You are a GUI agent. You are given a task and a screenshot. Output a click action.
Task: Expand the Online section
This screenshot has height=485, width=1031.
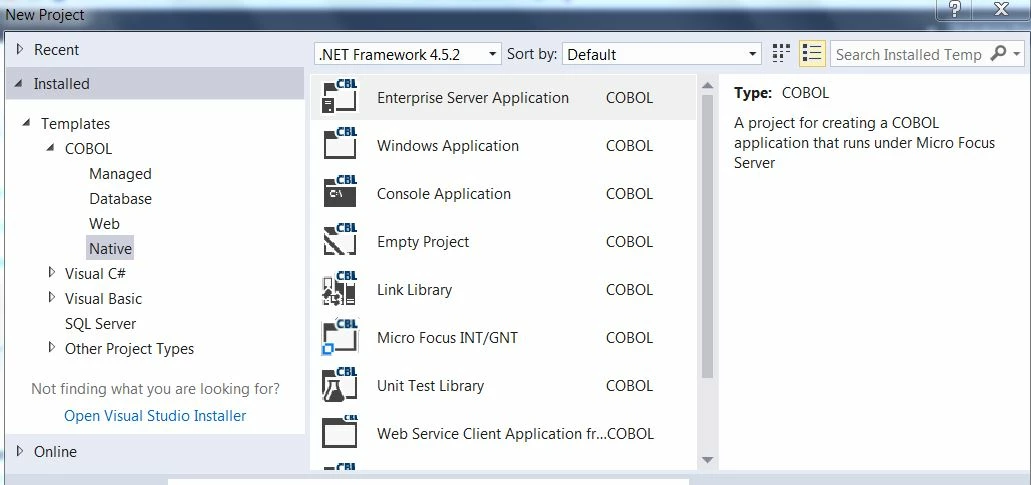(20, 451)
